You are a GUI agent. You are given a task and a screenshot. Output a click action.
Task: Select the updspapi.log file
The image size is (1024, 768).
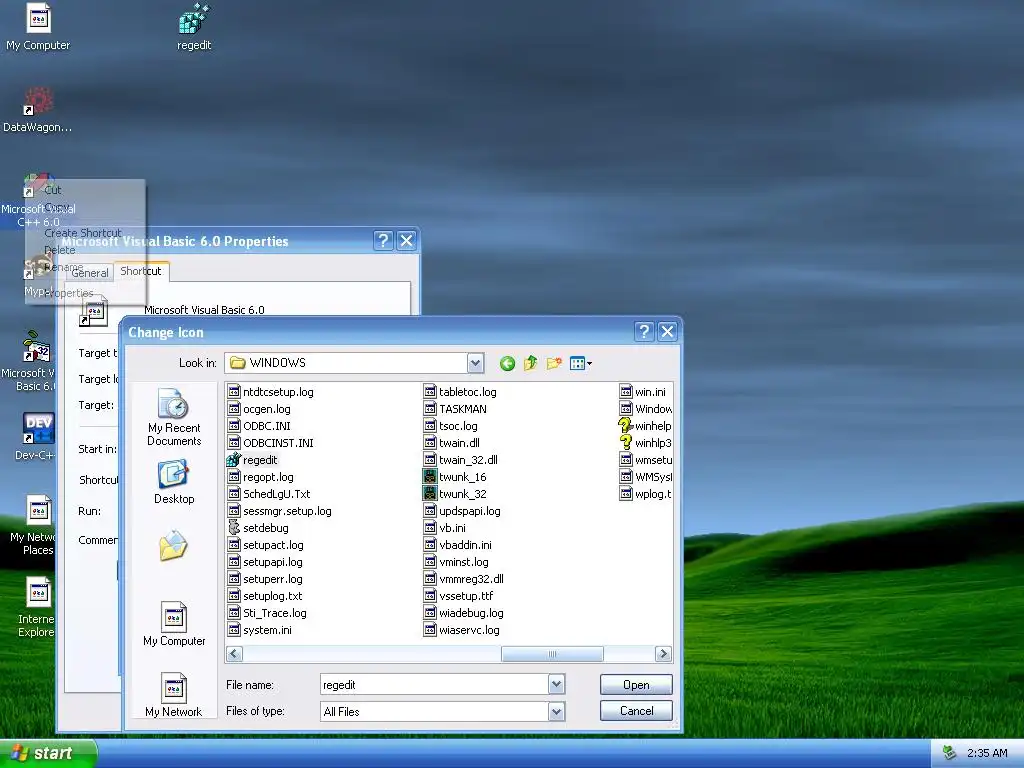click(x=462, y=511)
